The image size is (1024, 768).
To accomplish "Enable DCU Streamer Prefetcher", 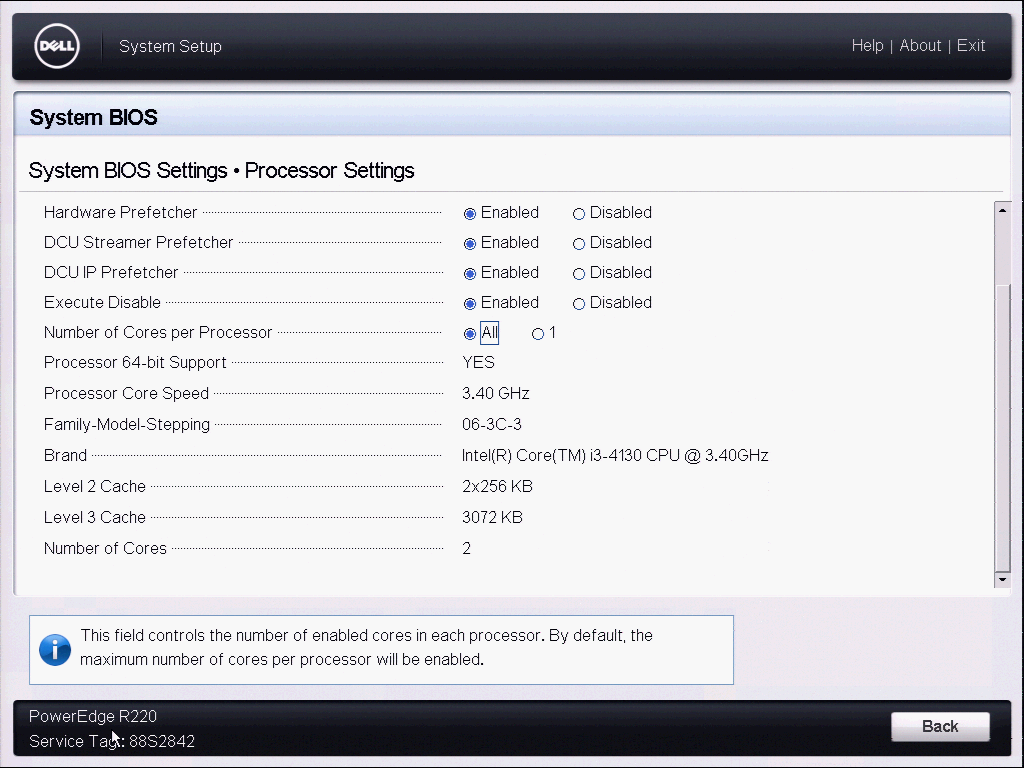I will tap(470, 244).
